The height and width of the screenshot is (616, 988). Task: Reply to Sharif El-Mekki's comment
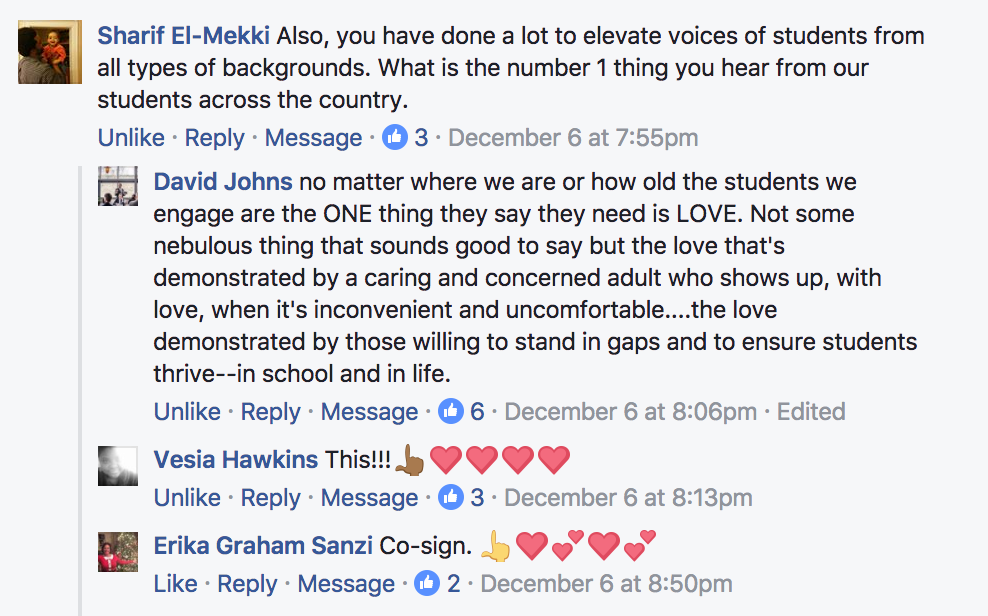pos(214,138)
